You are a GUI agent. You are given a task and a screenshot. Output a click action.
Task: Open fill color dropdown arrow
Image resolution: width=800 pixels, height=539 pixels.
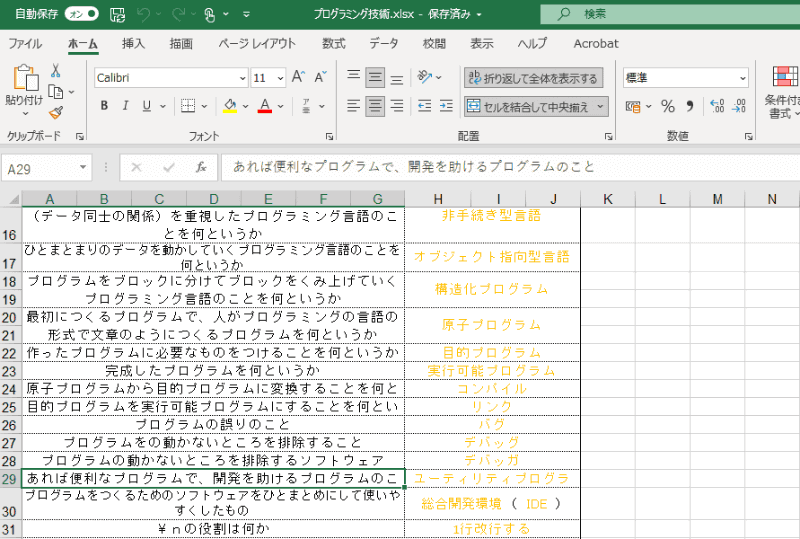point(245,106)
